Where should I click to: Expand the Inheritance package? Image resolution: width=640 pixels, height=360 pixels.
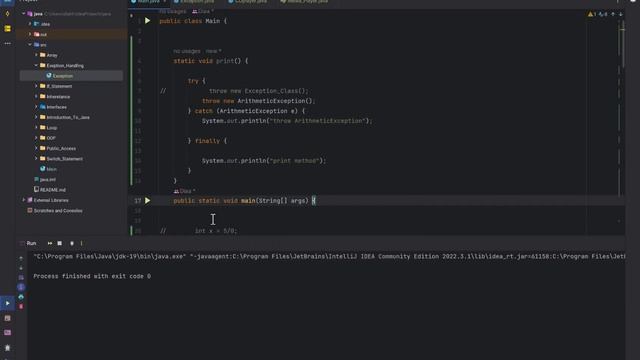click(x=36, y=96)
